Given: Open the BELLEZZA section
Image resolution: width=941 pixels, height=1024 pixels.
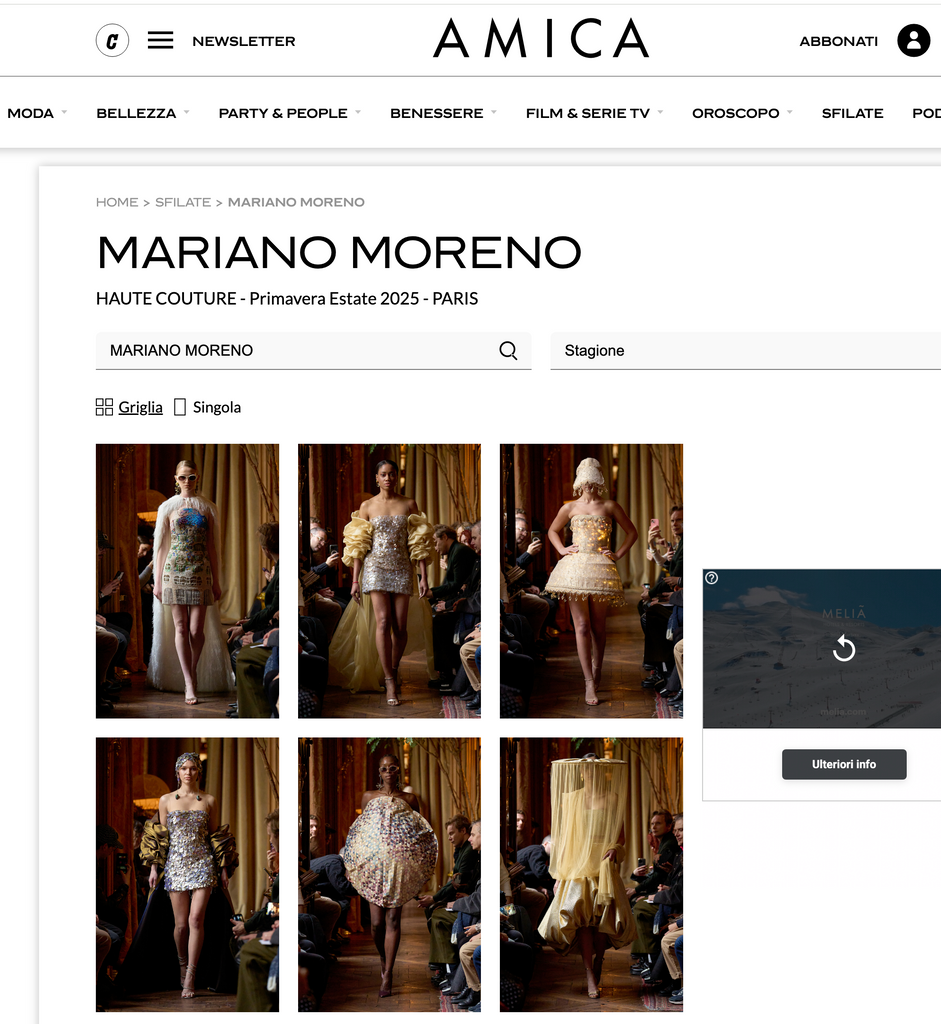Looking at the screenshot, I should tap(136, 113).
